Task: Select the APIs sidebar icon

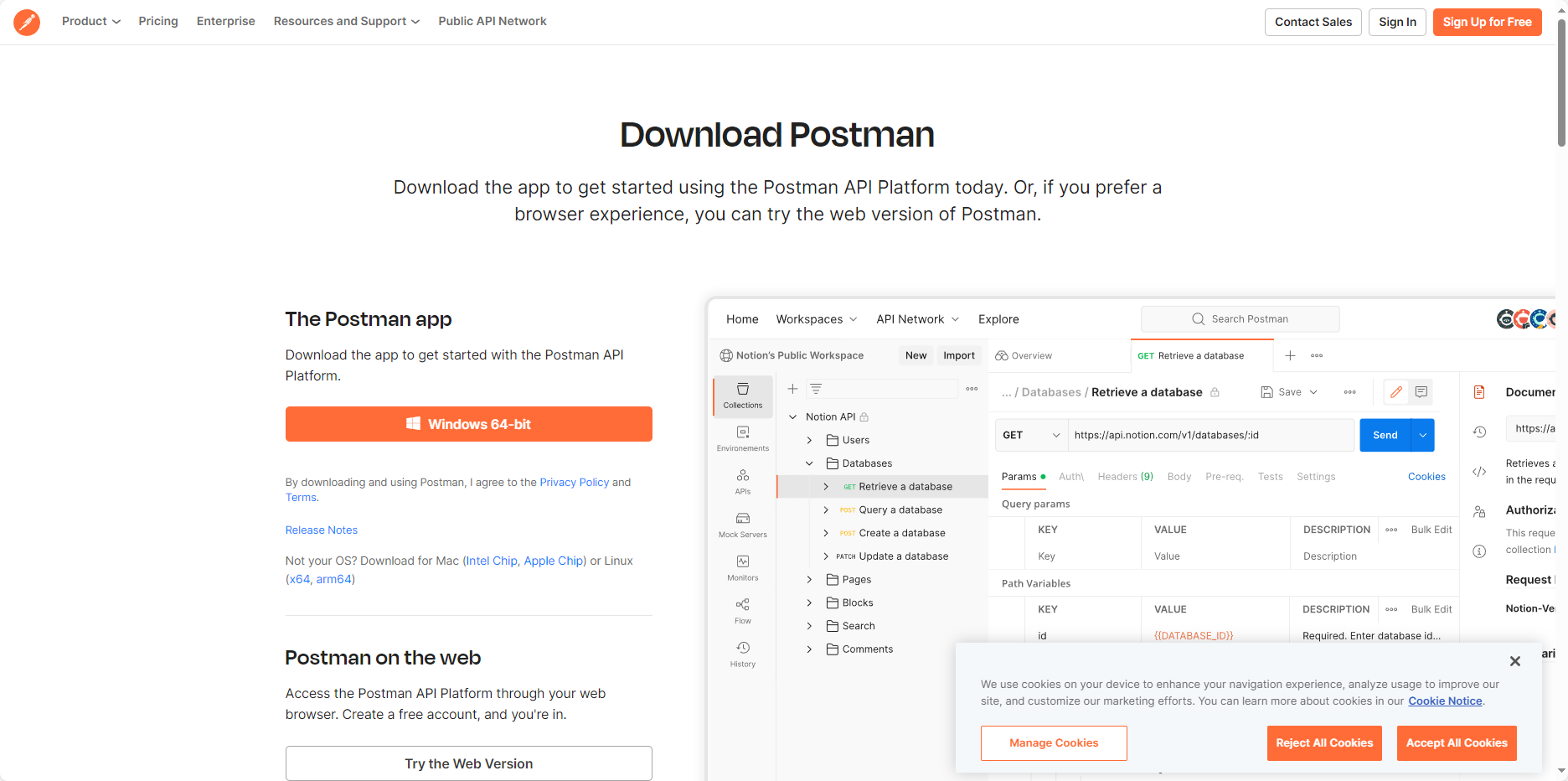Action: tap(743, 482)
